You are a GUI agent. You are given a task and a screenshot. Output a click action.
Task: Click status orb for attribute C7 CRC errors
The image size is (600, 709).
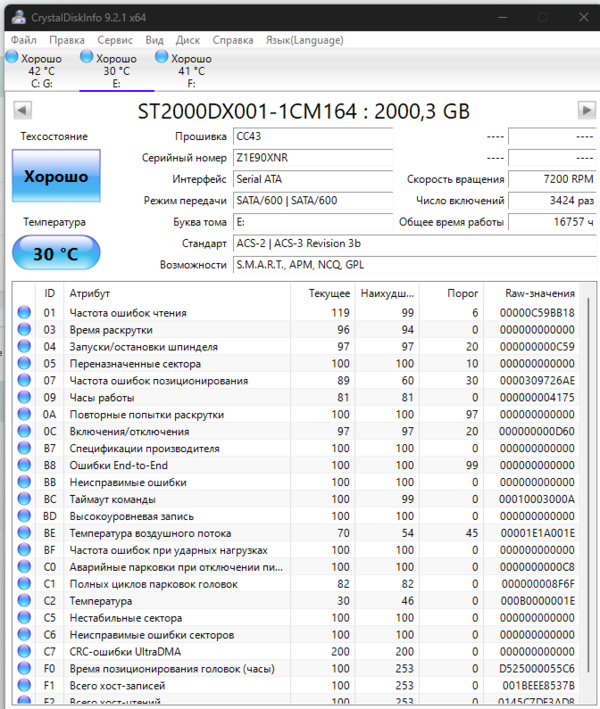point(25,652)
